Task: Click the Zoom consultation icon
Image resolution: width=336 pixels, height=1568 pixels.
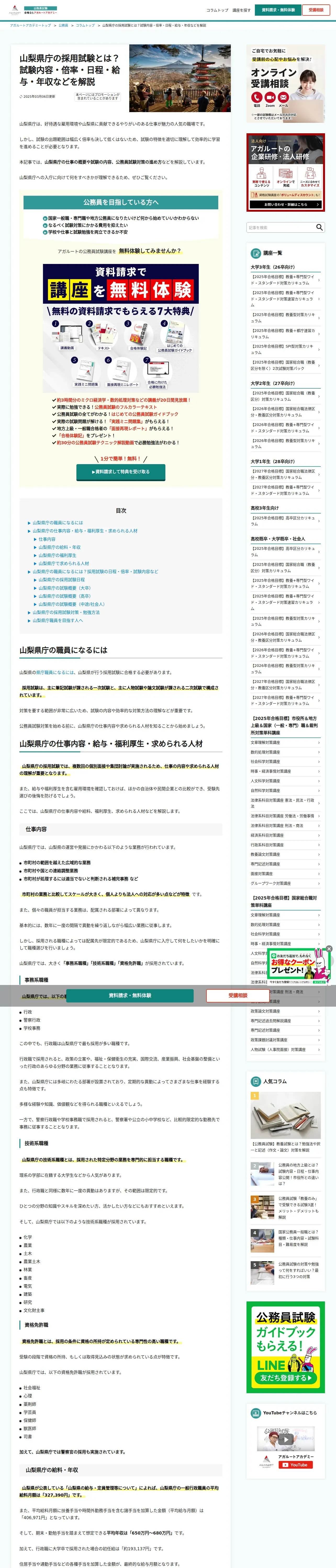Action: 270,97
